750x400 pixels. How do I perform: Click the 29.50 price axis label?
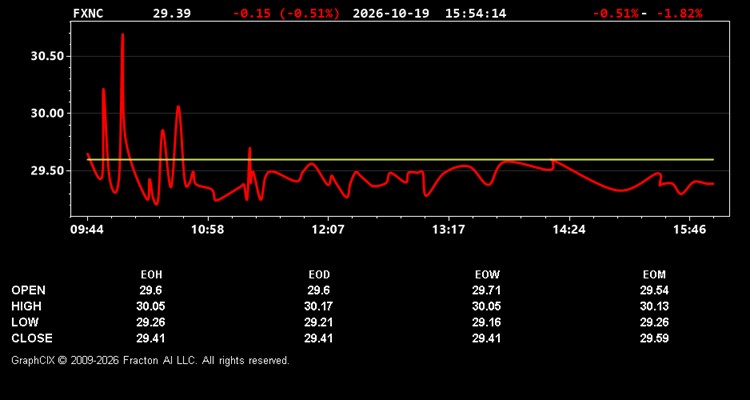47,171
